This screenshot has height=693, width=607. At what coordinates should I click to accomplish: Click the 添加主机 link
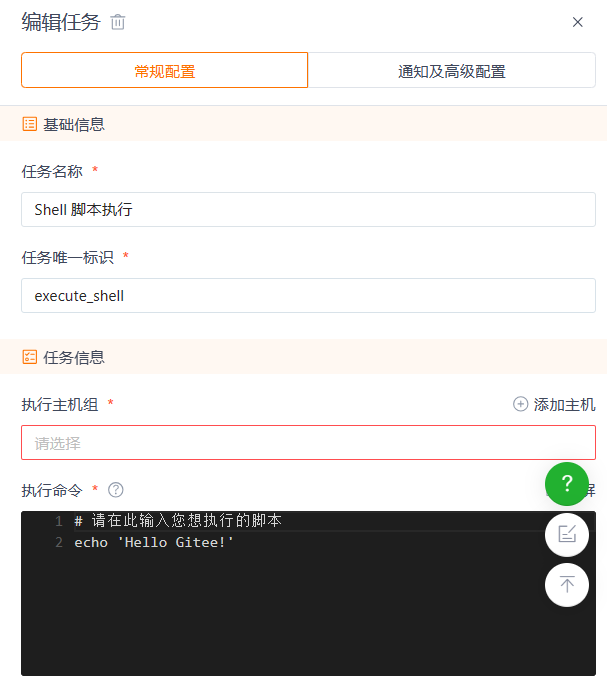(554, 404)
